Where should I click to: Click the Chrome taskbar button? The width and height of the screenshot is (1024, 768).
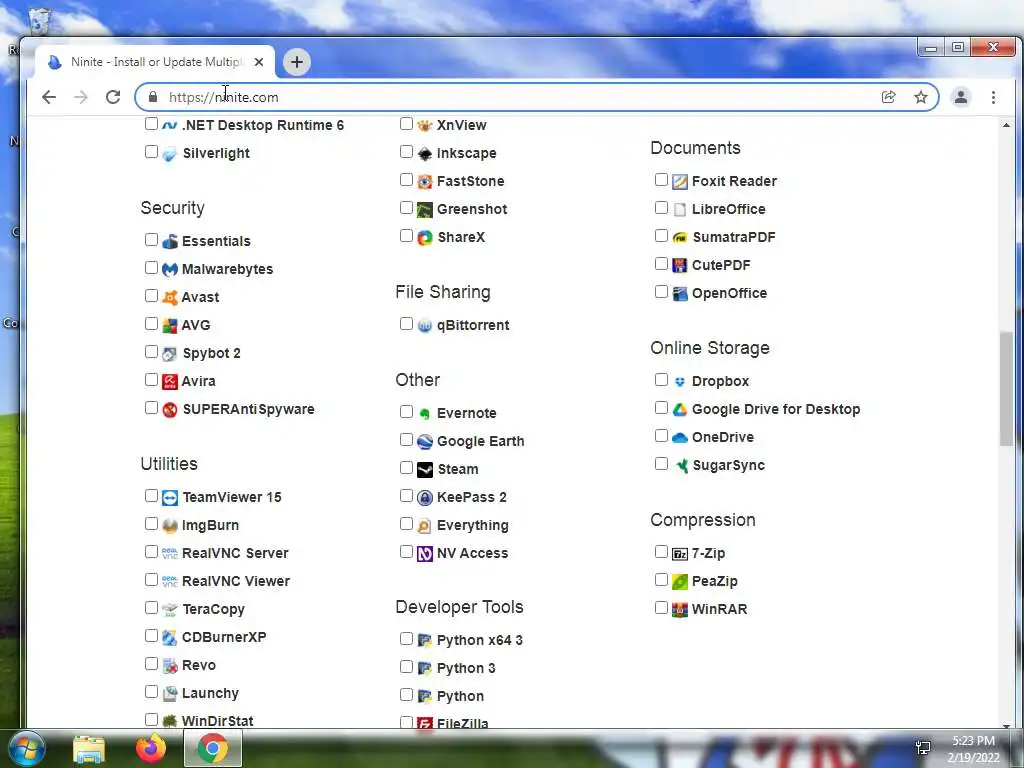coord(213,749)
